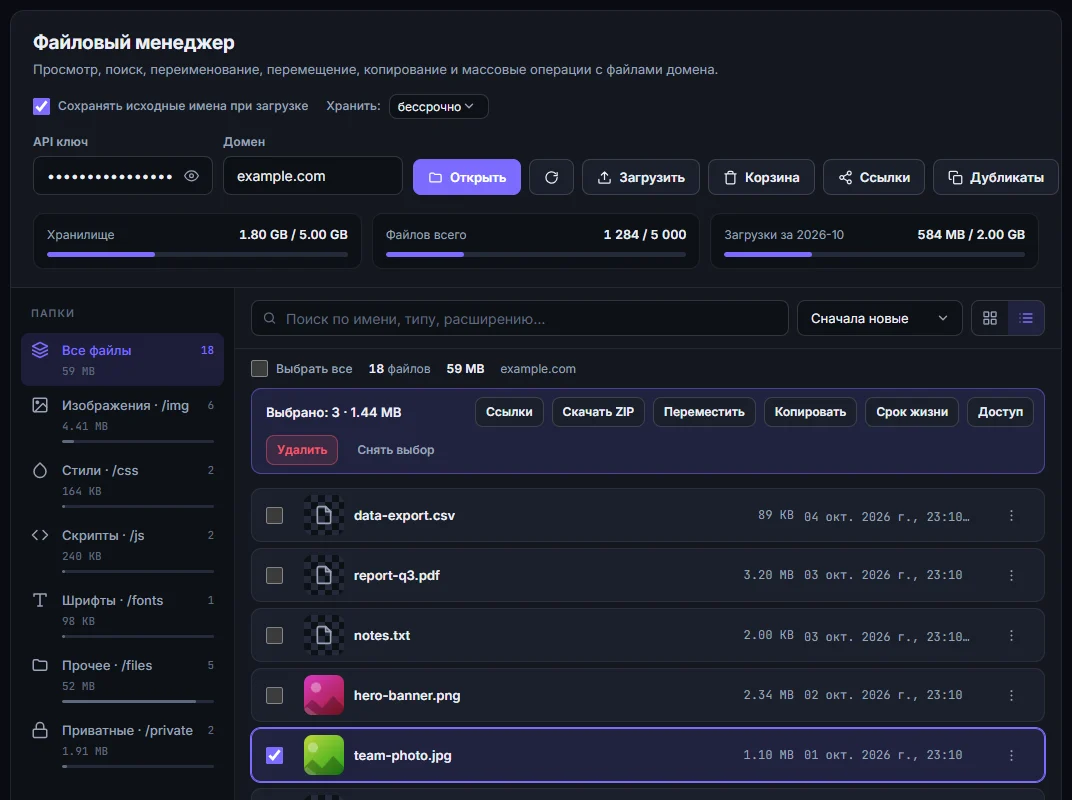Viewport: 1072px width, 800px height.
Task: Click the Загрузить upload button
Action: point(641,177)
